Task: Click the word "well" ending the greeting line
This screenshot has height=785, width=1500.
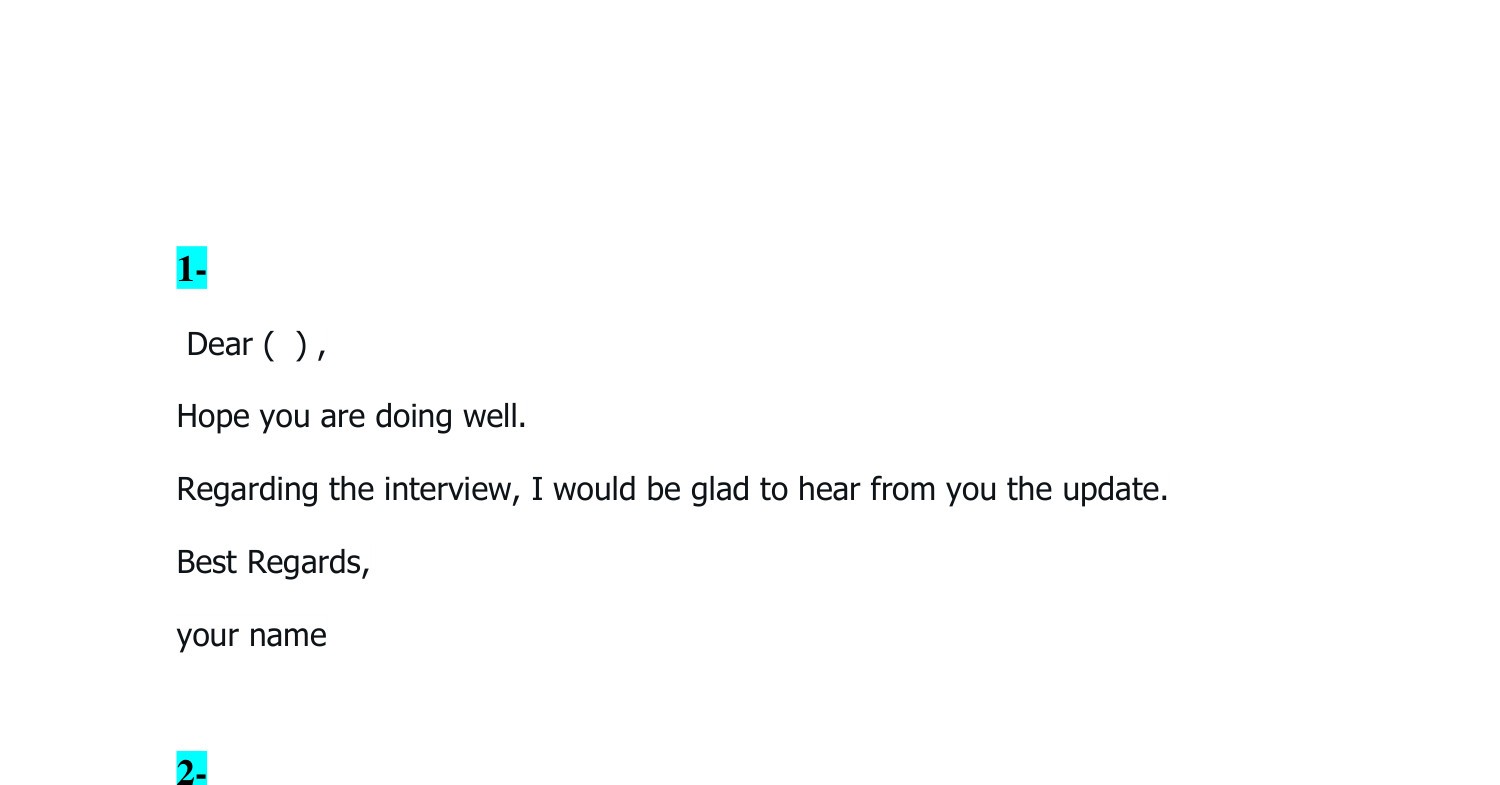Action: coord(490,416)
